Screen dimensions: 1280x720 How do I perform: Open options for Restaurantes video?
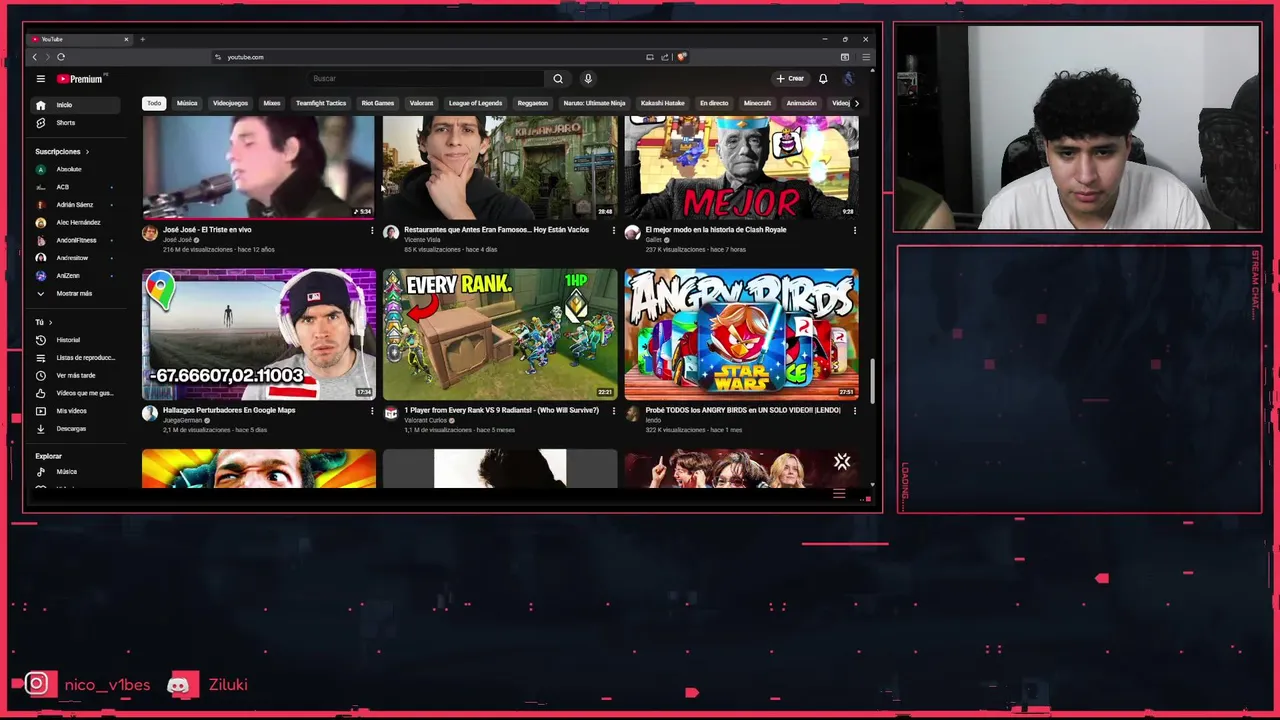point(614,230)
